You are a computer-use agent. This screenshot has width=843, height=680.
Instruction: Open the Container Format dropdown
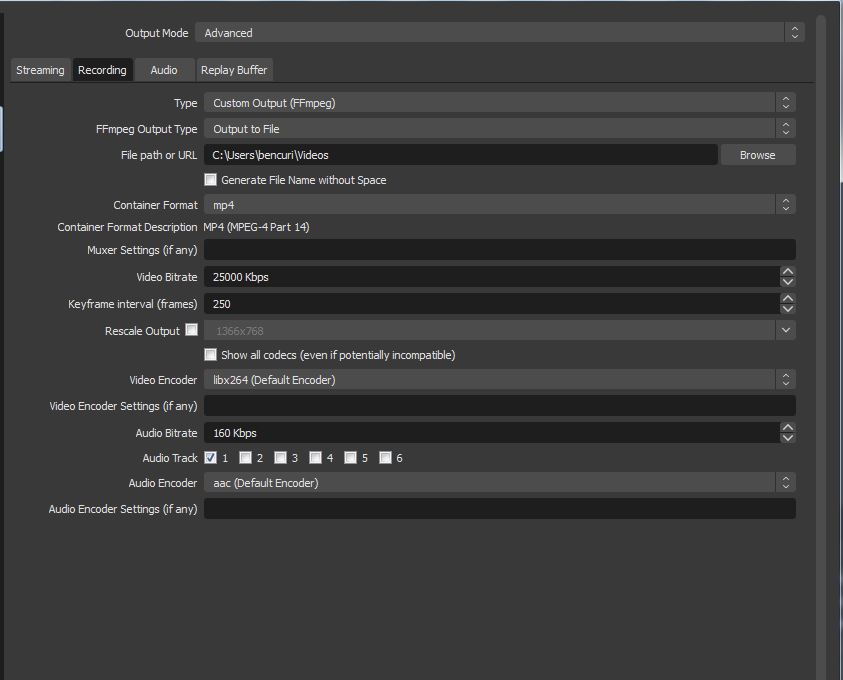point(499,205)
